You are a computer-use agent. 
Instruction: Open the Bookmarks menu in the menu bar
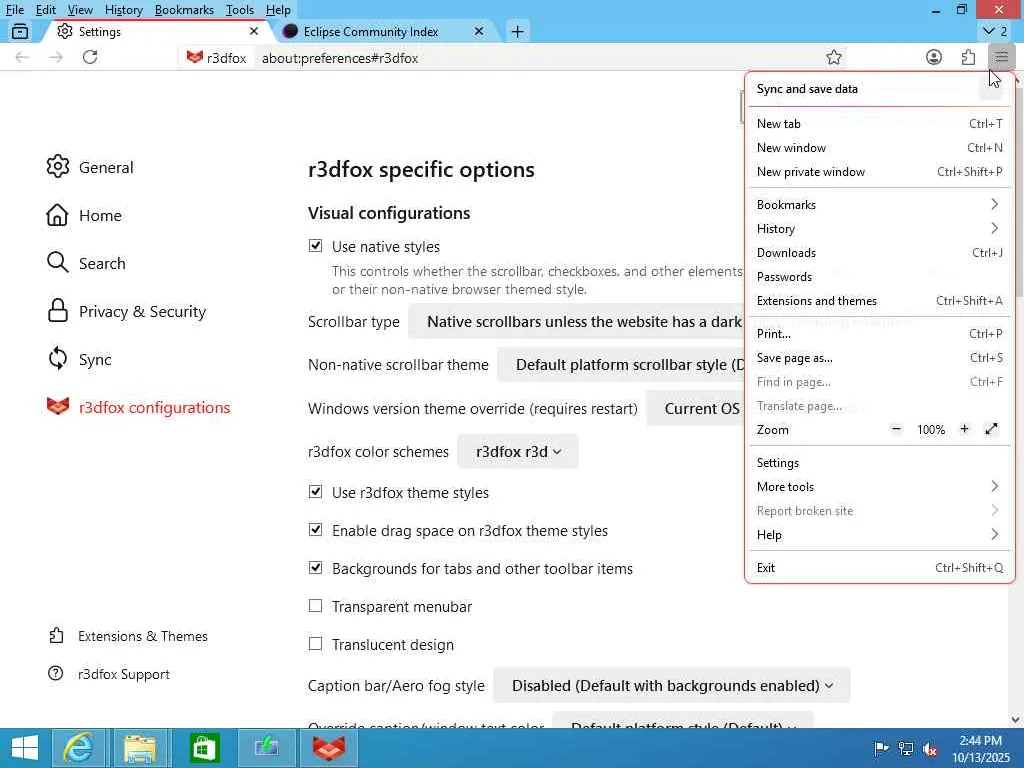click(x=184, y=10)
